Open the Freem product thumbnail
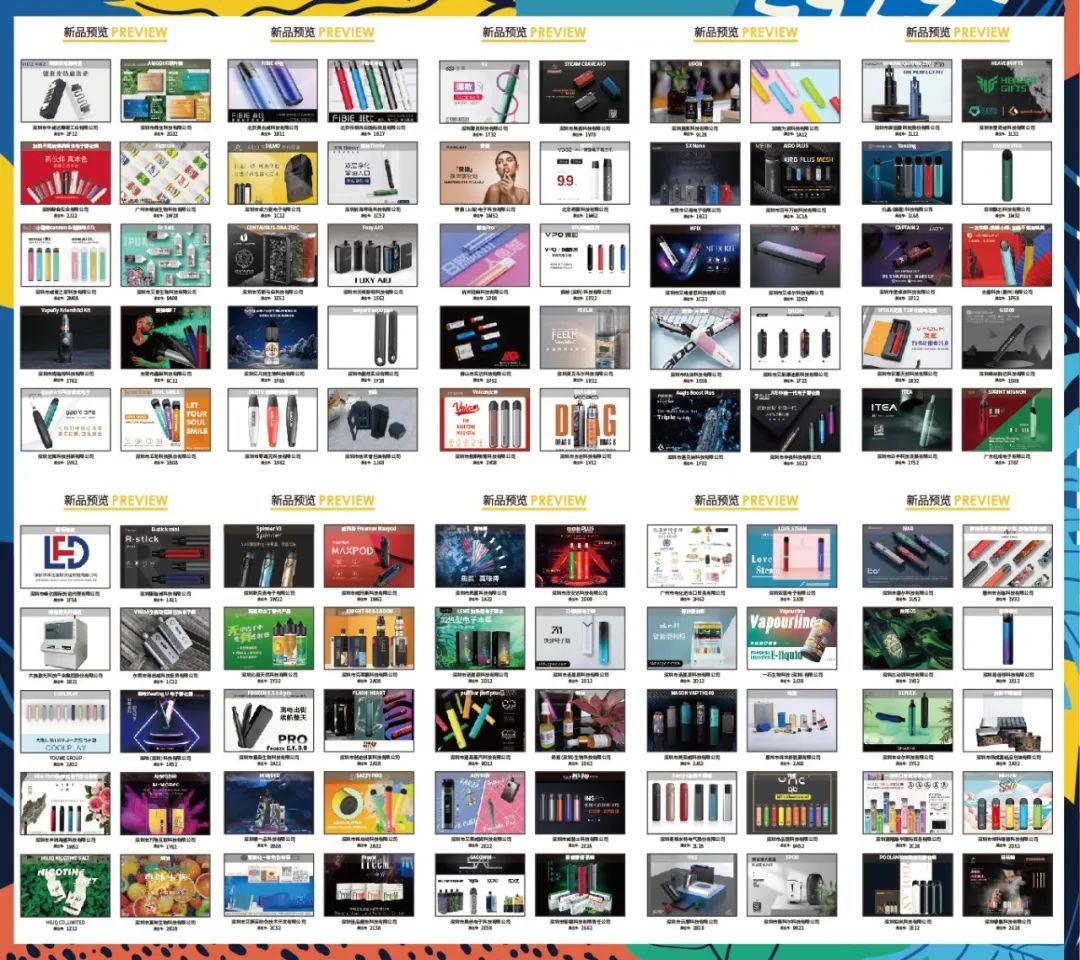This screenshot has height=960, width=1080. [369, 886]
